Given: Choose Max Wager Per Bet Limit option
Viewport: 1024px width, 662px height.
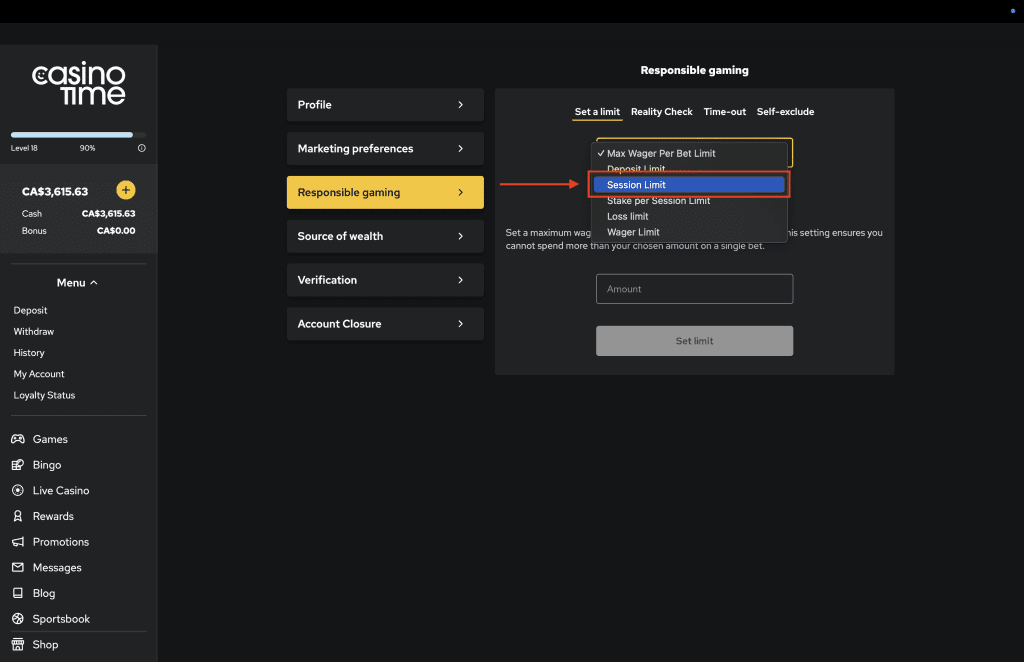Looking at the screenshot, I should tap(689, 153).
